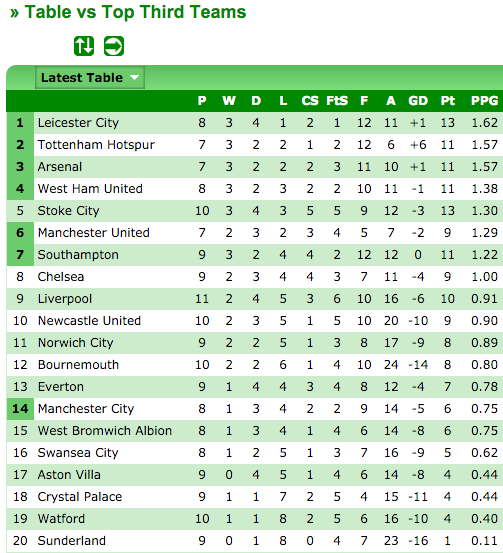Click the Crystal Palace team name

[x=80, y=497]
